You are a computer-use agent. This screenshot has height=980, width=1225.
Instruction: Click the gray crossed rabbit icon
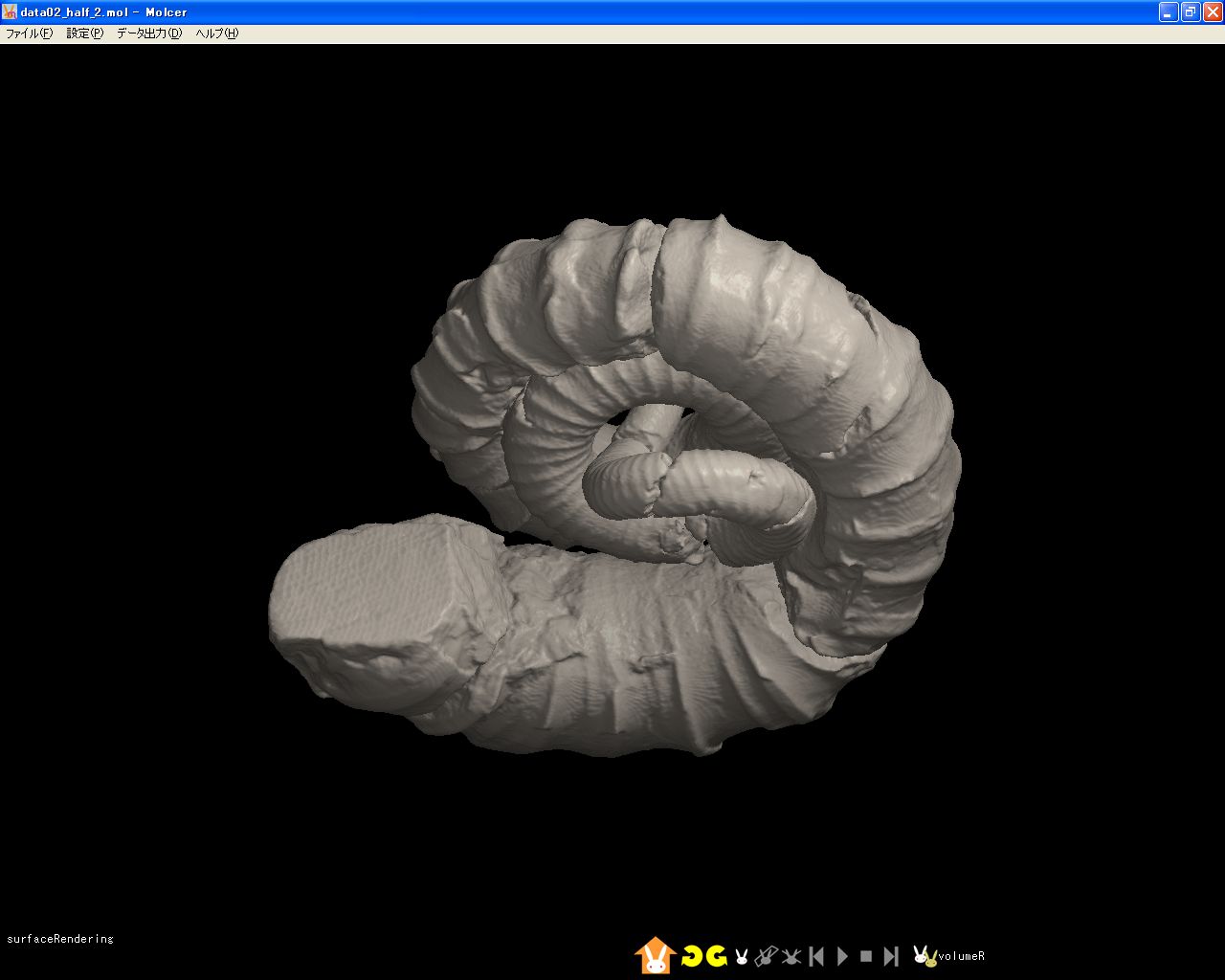pyautogui.click(x=791, y=955)
